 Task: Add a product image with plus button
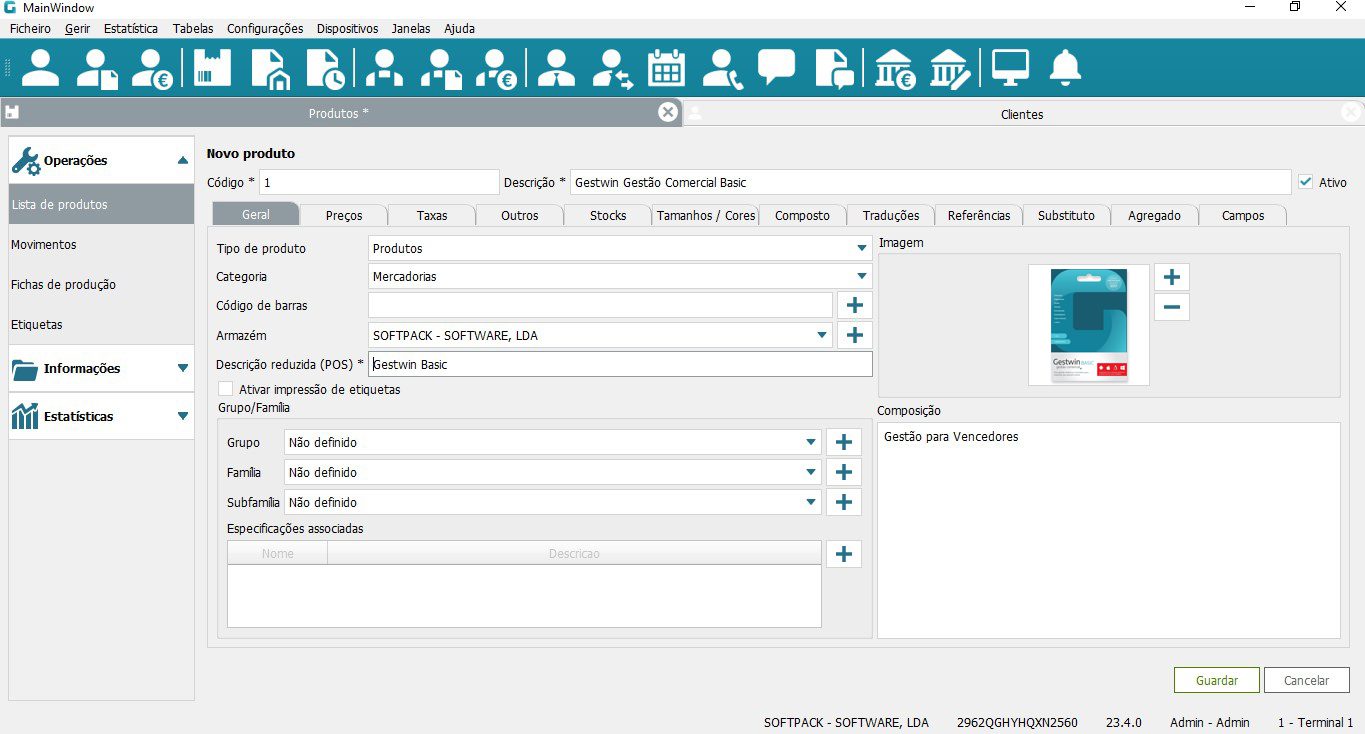1172,277
